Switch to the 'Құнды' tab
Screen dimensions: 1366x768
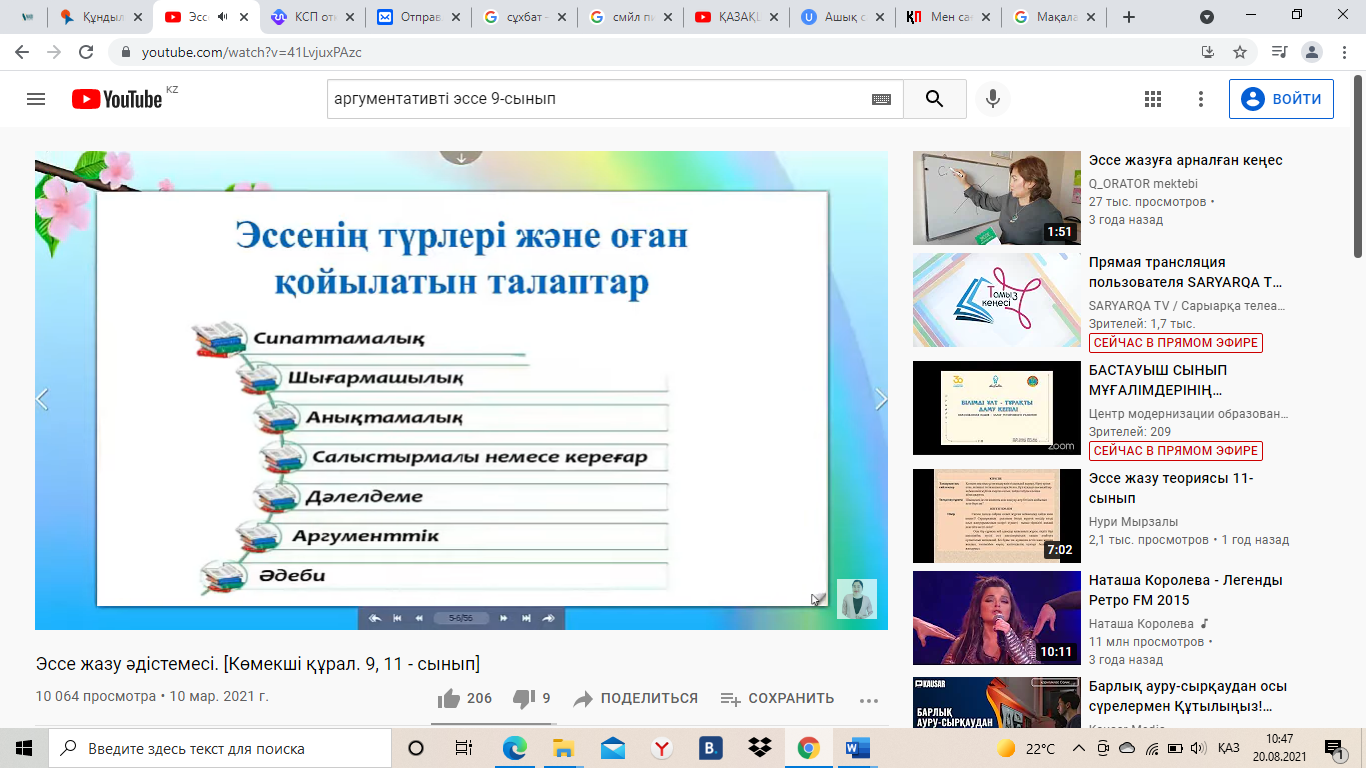pos(102,17)
